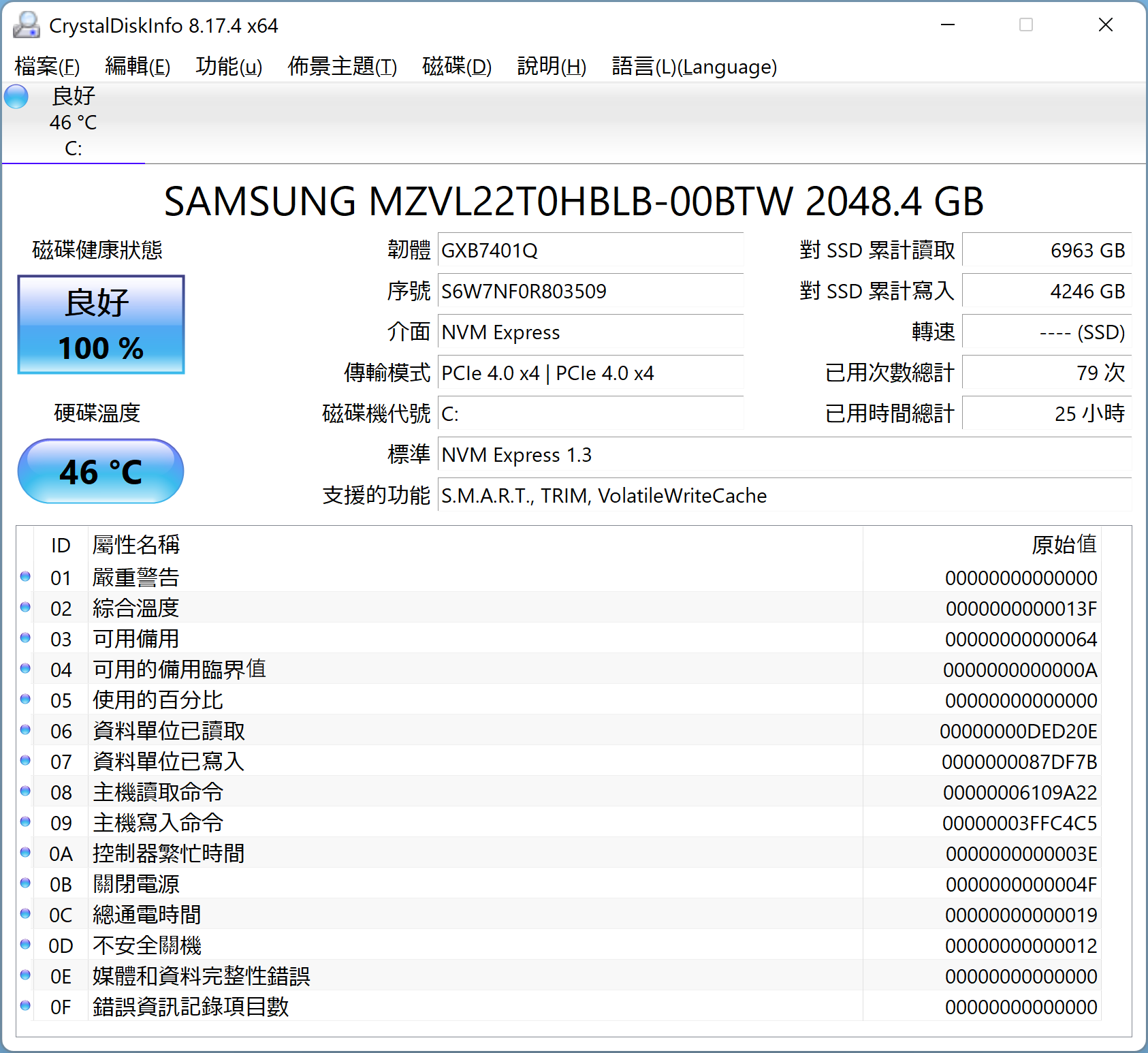Open the 佈景主題(T) menu
1148x1053 pixels.
point(342,67)
